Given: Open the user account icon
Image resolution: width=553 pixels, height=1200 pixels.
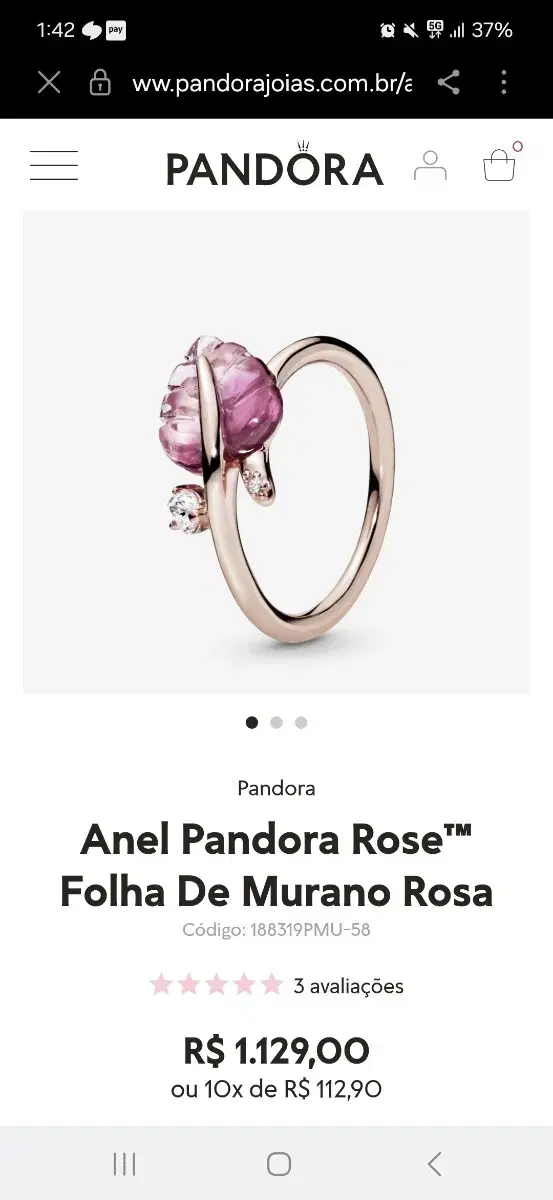Looking at the screenshot, I should click(430, 165).
